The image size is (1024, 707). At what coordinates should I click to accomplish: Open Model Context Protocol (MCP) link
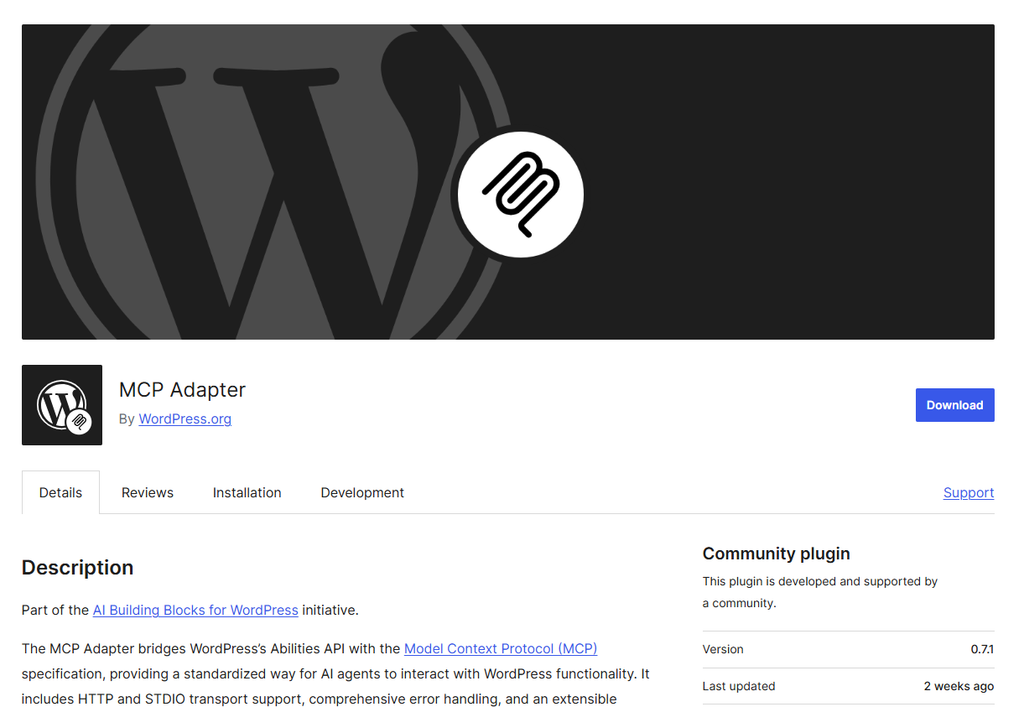pyautogui.click(x=501, y=648)
